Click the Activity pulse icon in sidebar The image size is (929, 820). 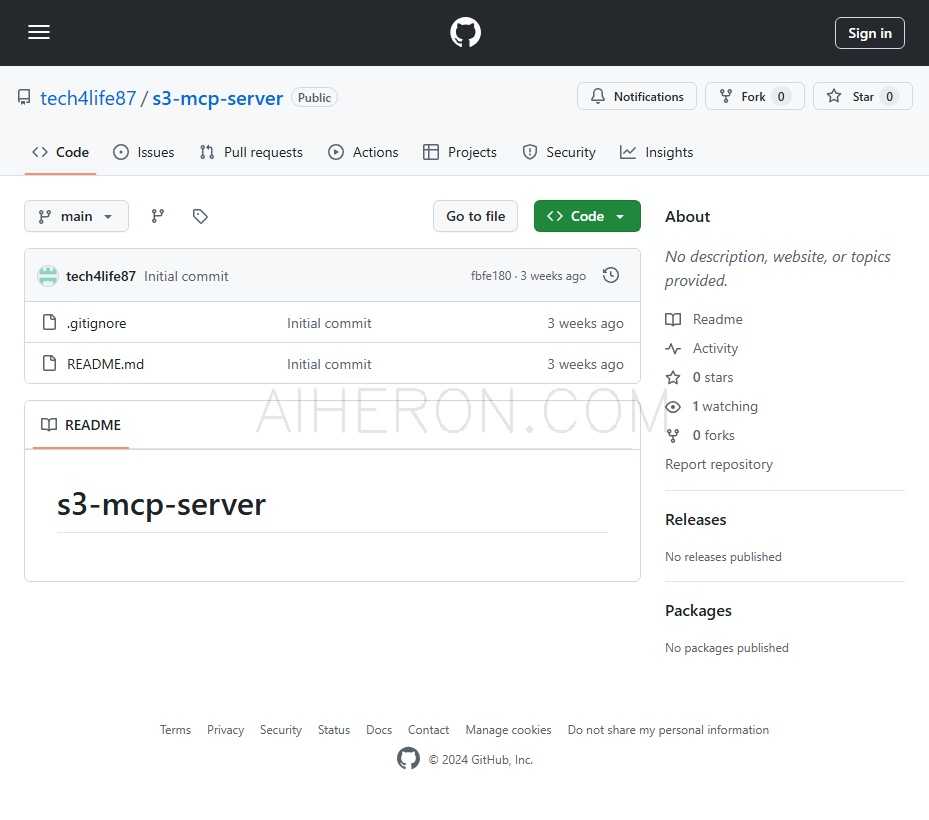672,348
